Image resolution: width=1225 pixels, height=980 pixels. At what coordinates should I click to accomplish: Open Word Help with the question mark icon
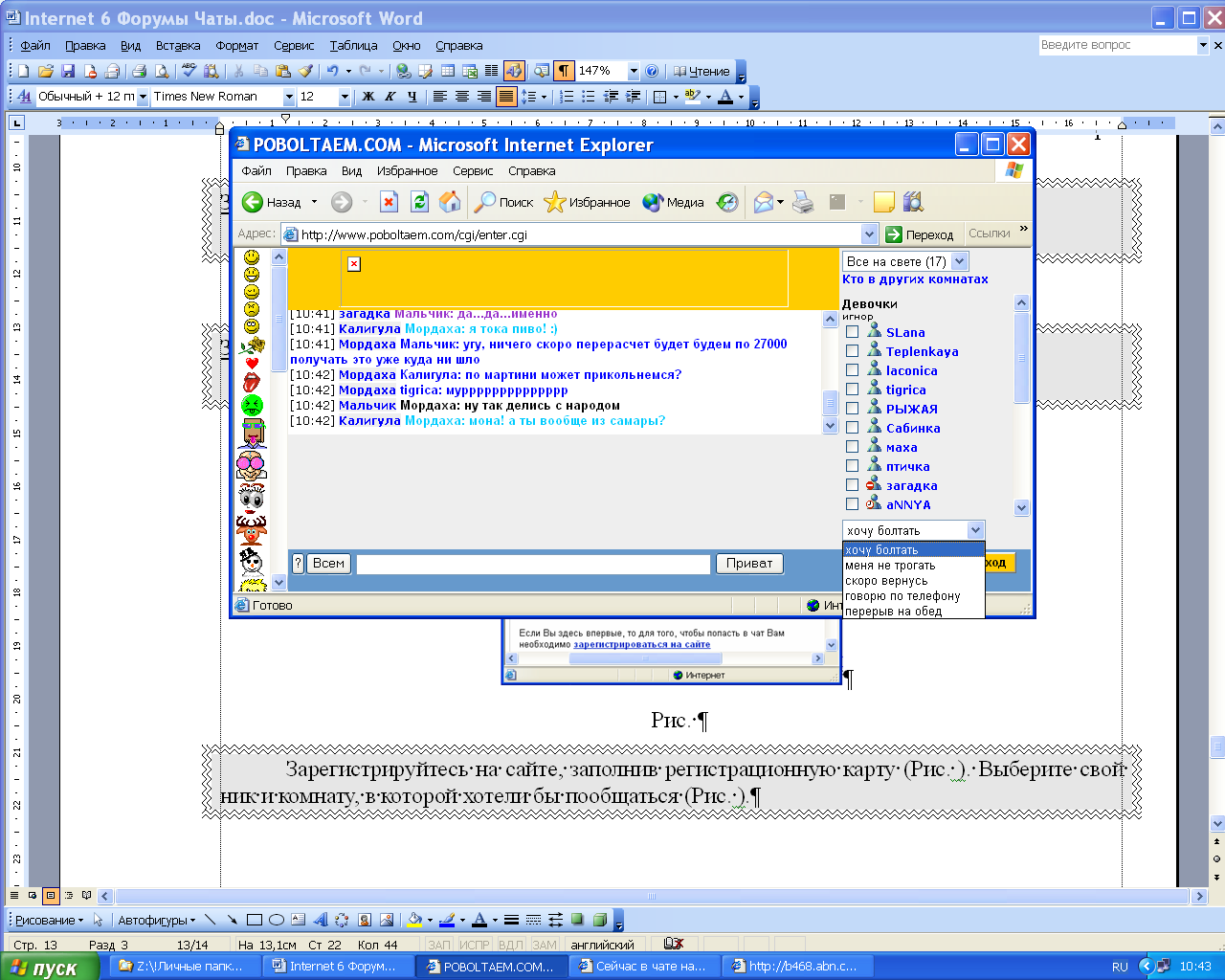click(x=652, y=71)
